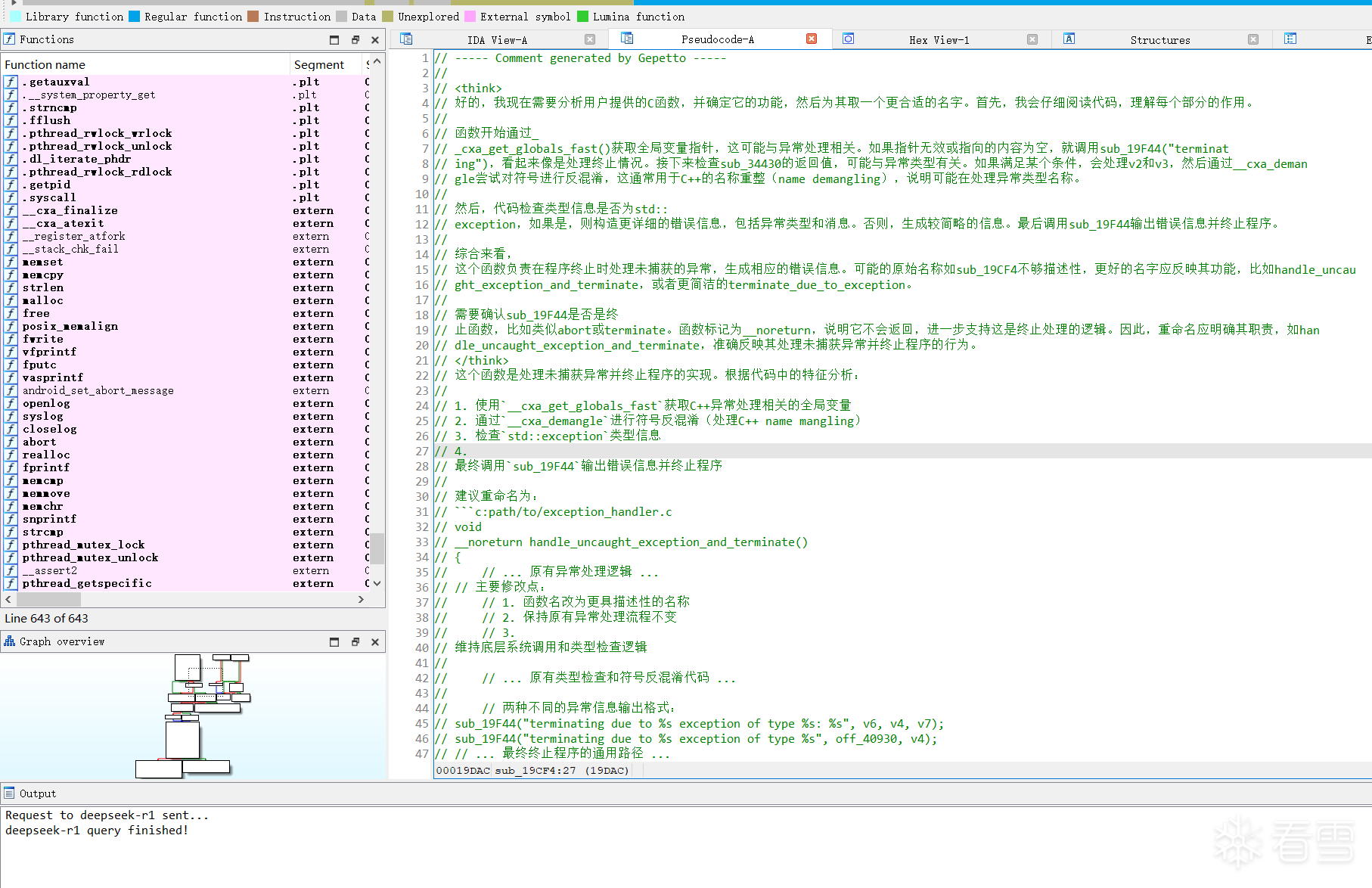Click the function icon beside snprintf

(x=11, y=519)
